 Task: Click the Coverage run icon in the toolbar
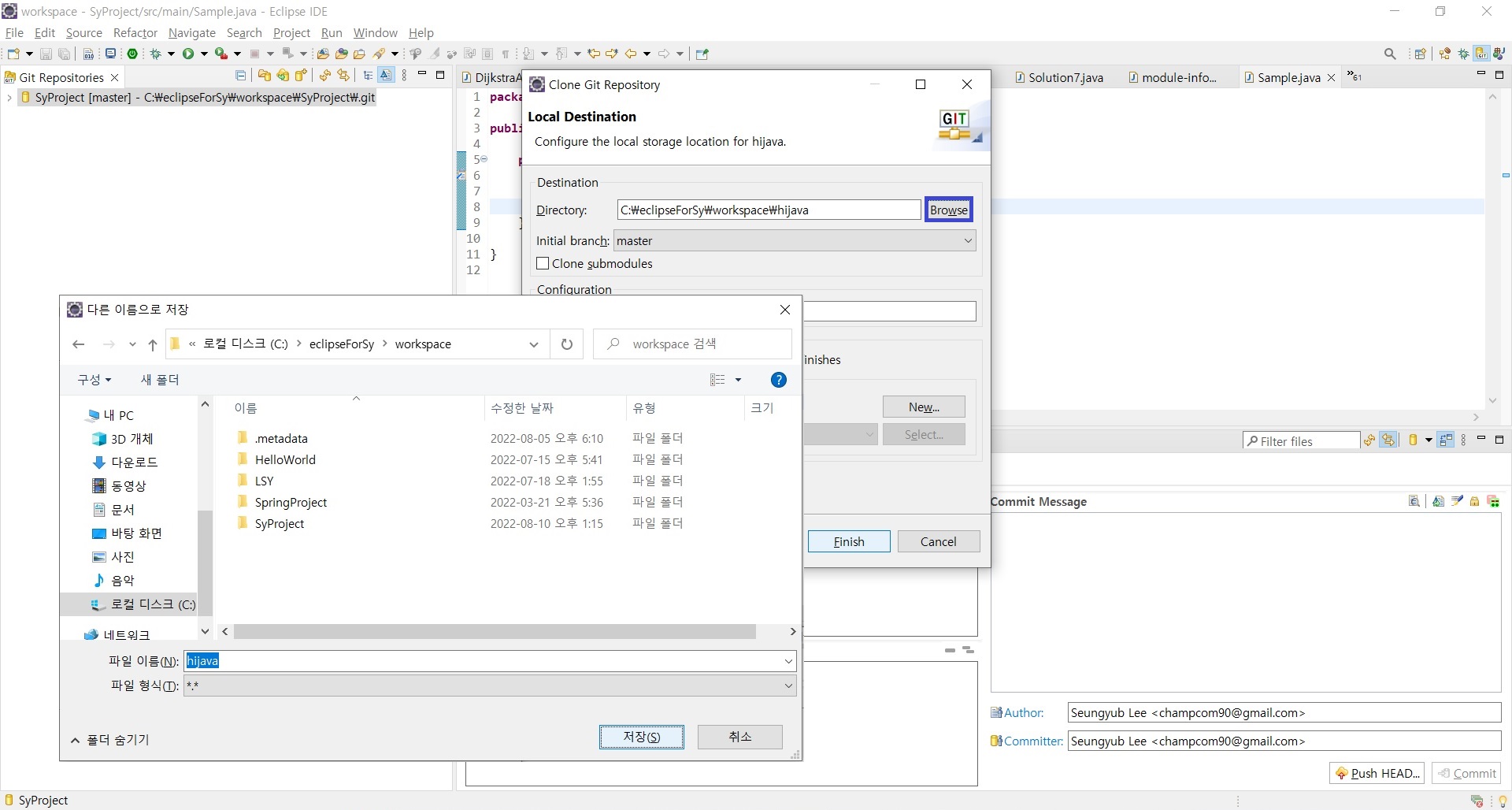(221, 54)
